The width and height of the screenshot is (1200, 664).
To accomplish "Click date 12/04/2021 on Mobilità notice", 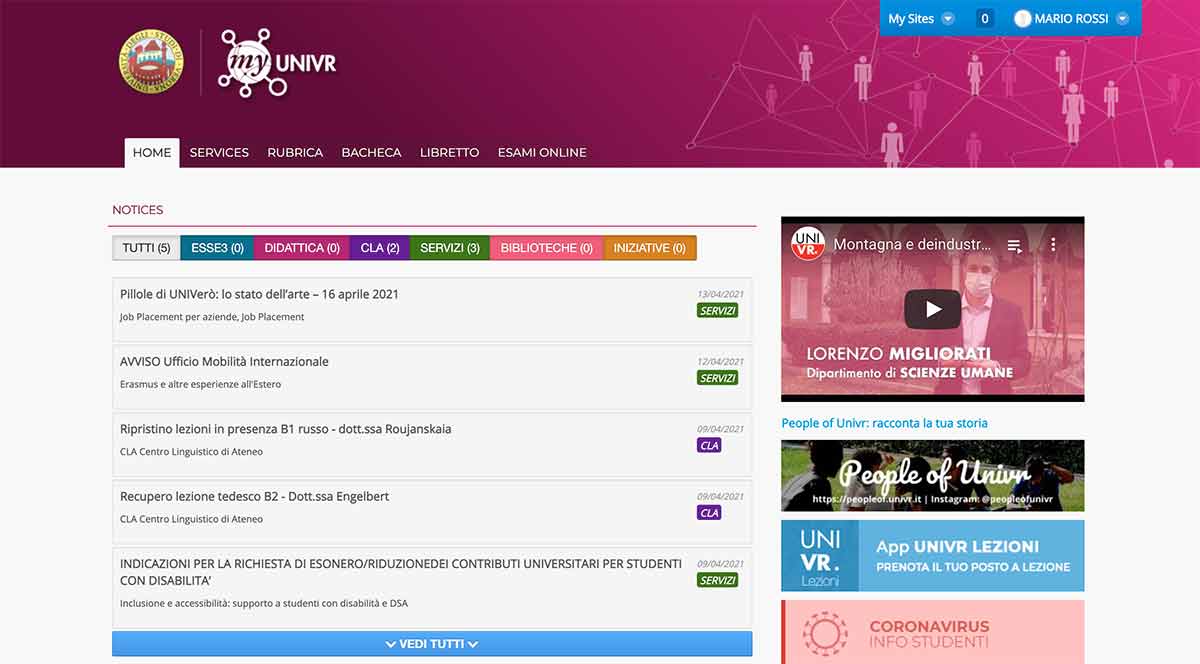I will click(720, 362).
